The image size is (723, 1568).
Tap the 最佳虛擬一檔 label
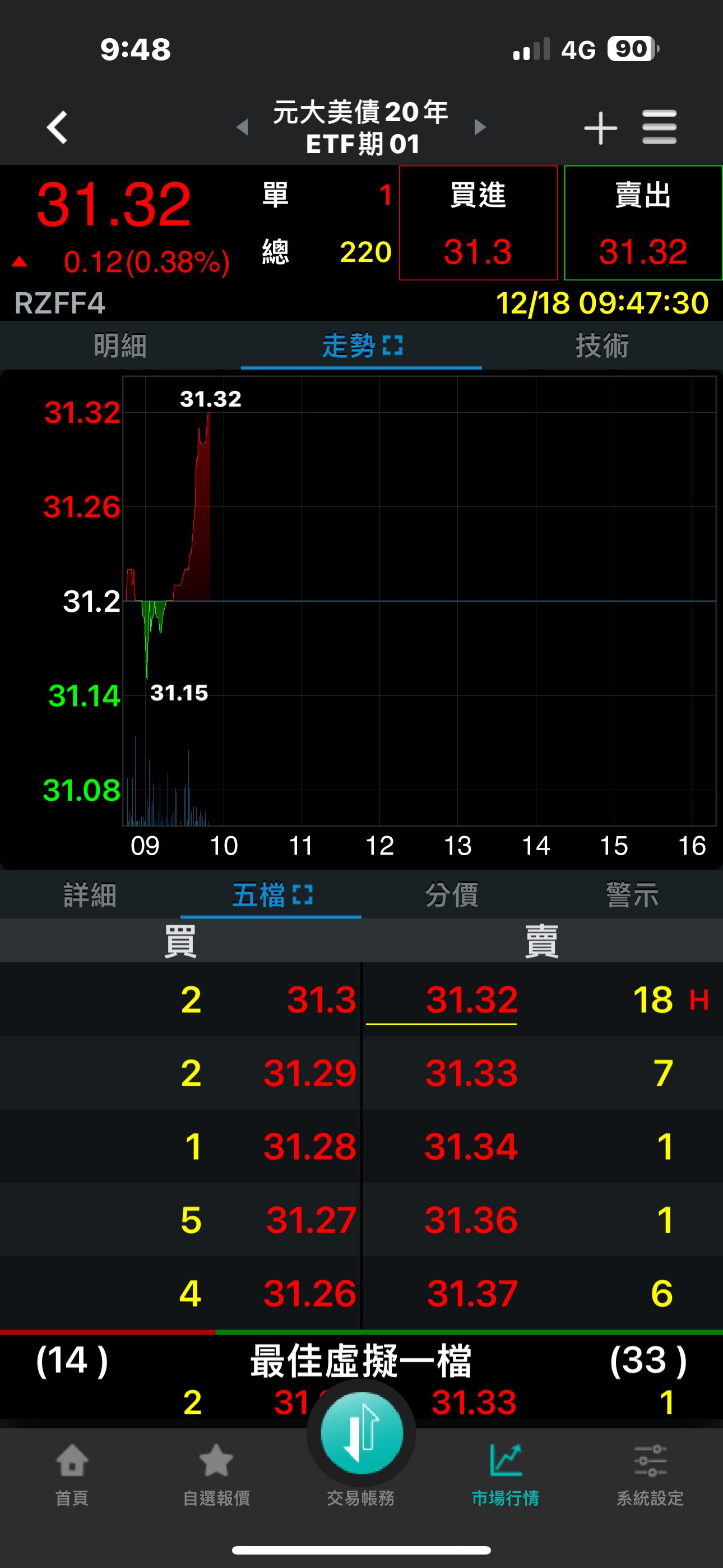[361, 1362]
